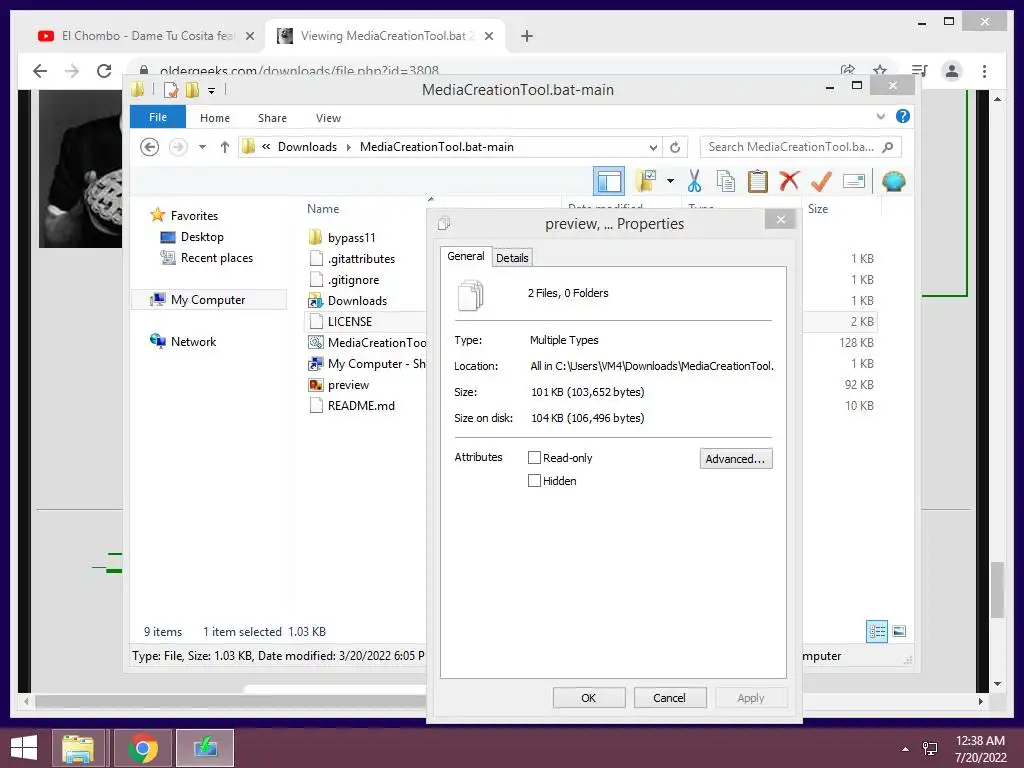
Task: Click the search magnifier icon in Explorer
Action: click(x=888, y=147)
